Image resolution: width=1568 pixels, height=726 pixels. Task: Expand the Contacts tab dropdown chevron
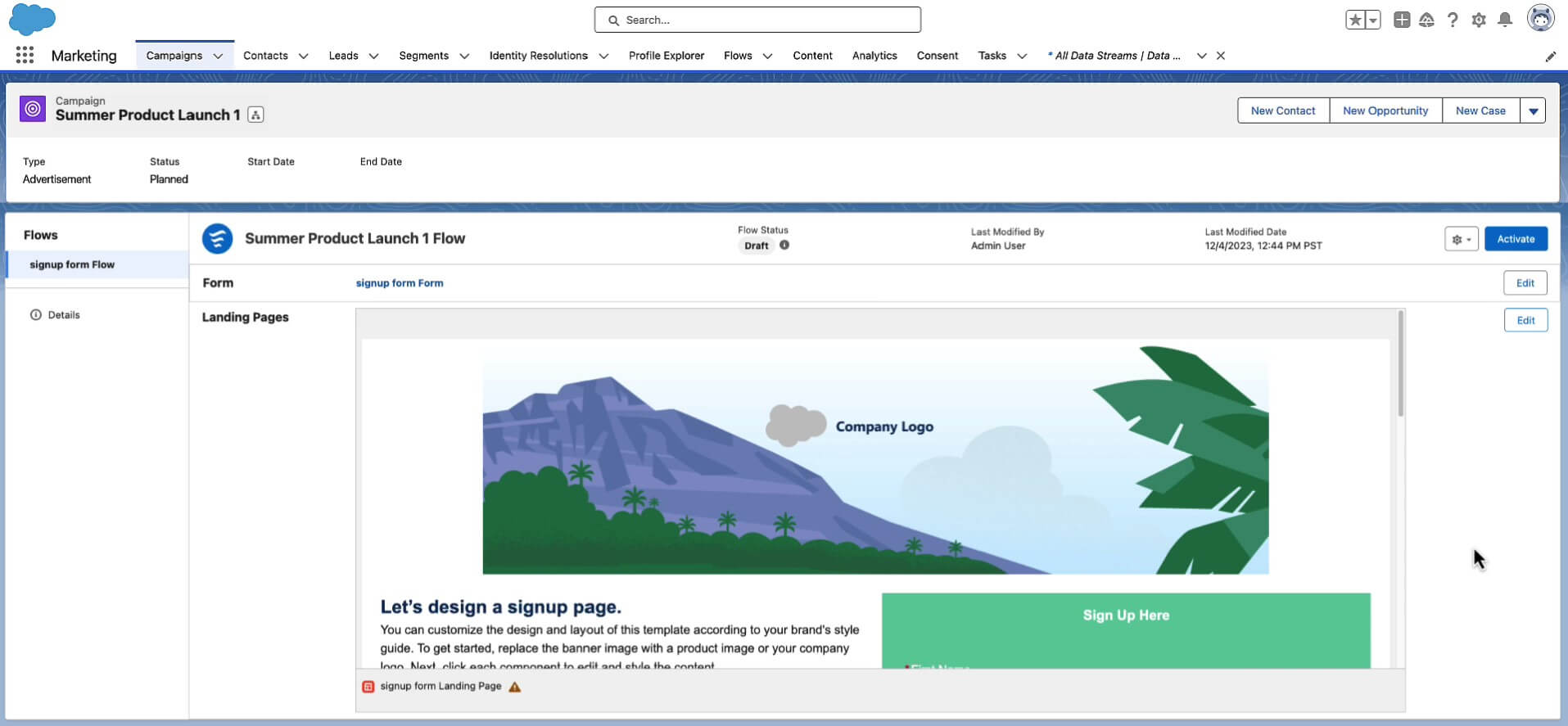pos(303,56)
